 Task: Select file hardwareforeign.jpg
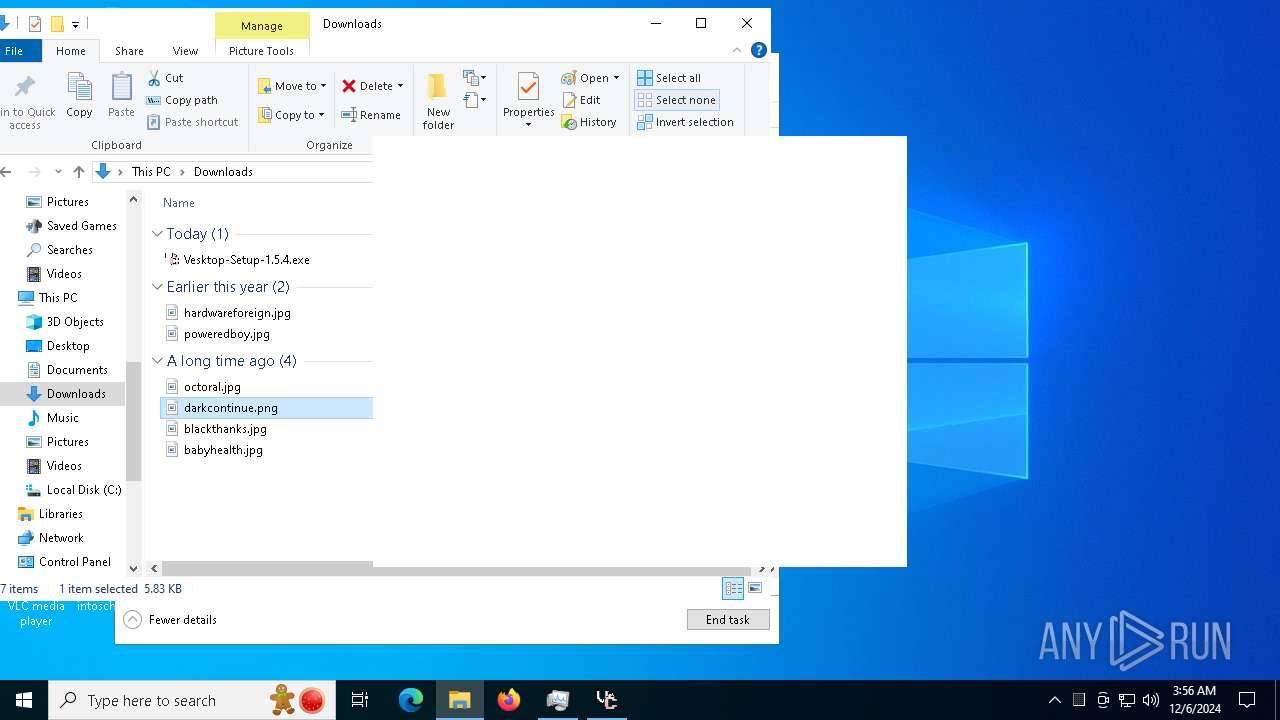coord(237,313)
